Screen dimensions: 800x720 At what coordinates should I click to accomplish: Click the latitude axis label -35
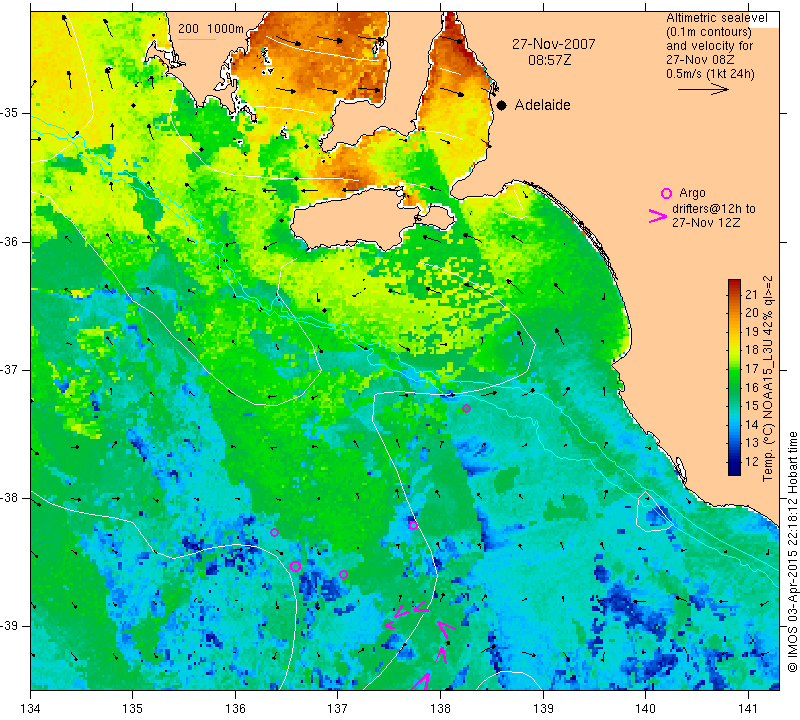tap(10, 113)
